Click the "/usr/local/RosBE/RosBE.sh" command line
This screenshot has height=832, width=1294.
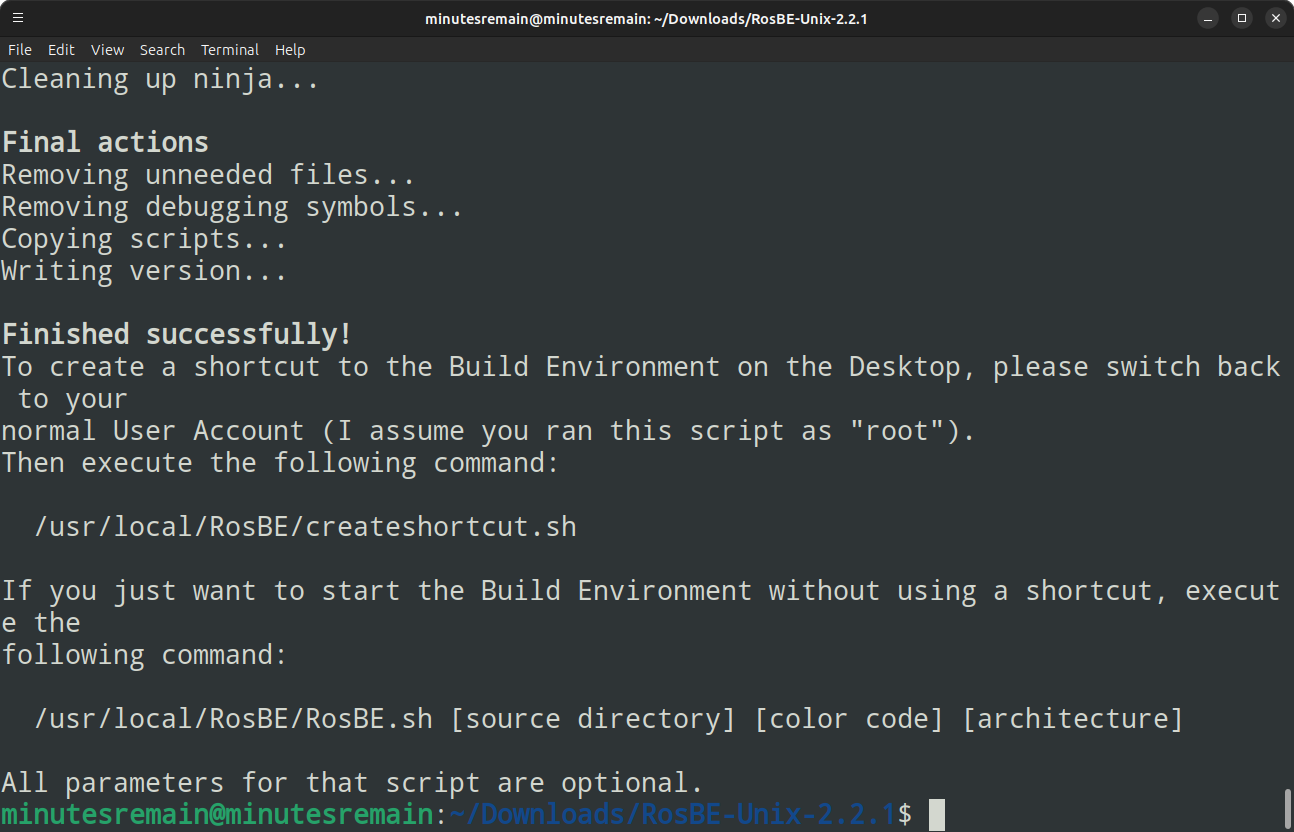pyautogui.click(x=609, y=718)
